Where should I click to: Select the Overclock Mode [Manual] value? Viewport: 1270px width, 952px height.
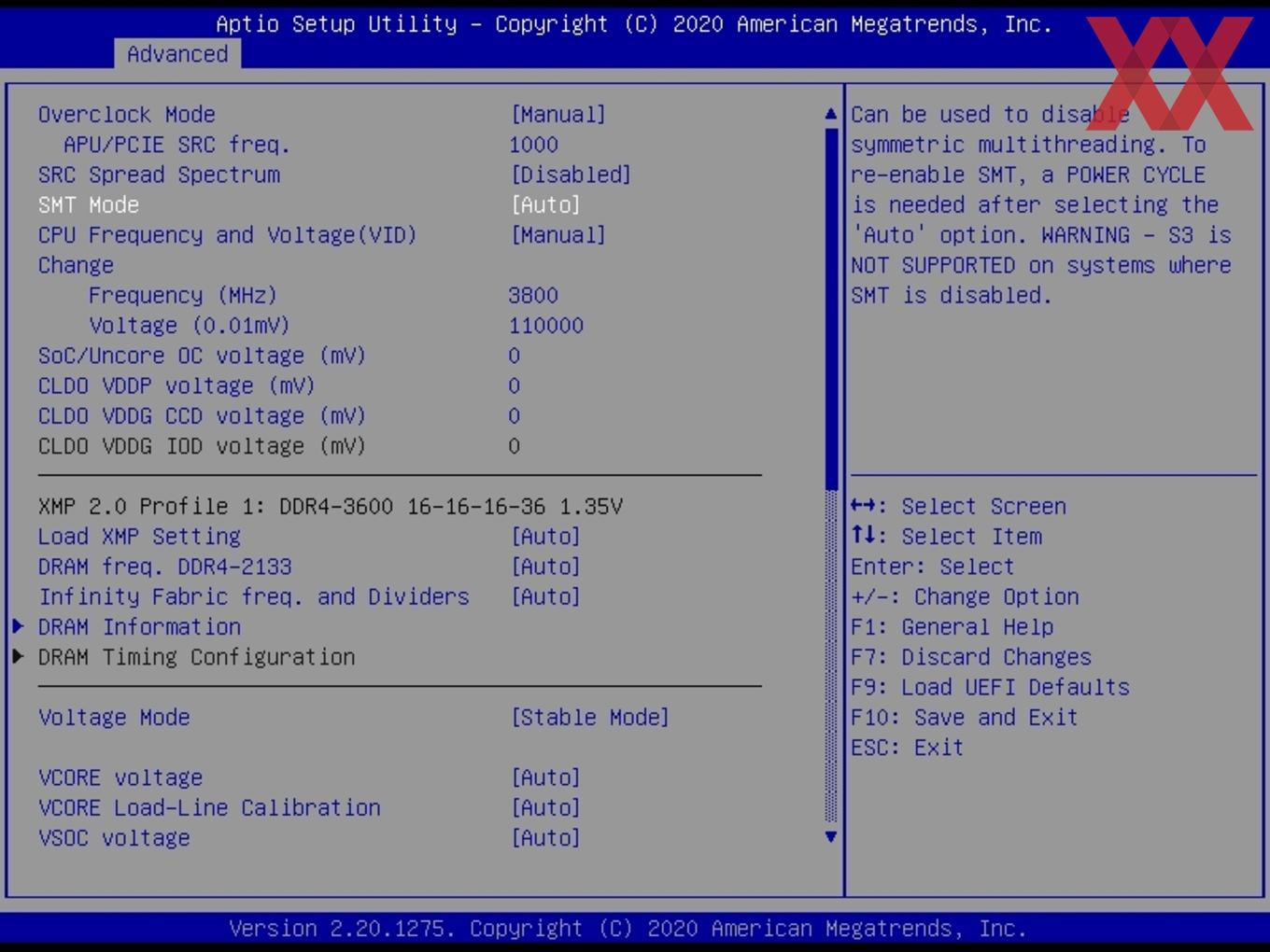point(558,115)
